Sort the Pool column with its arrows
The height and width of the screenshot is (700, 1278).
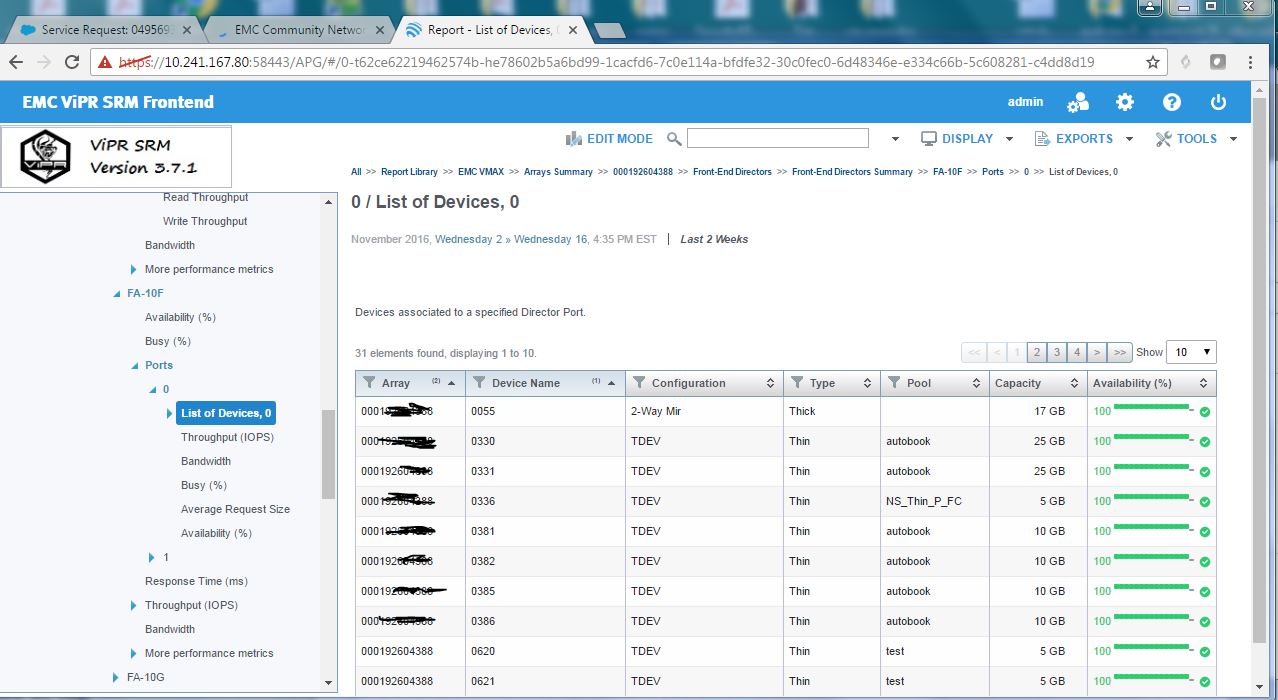(x=976, y=383)
